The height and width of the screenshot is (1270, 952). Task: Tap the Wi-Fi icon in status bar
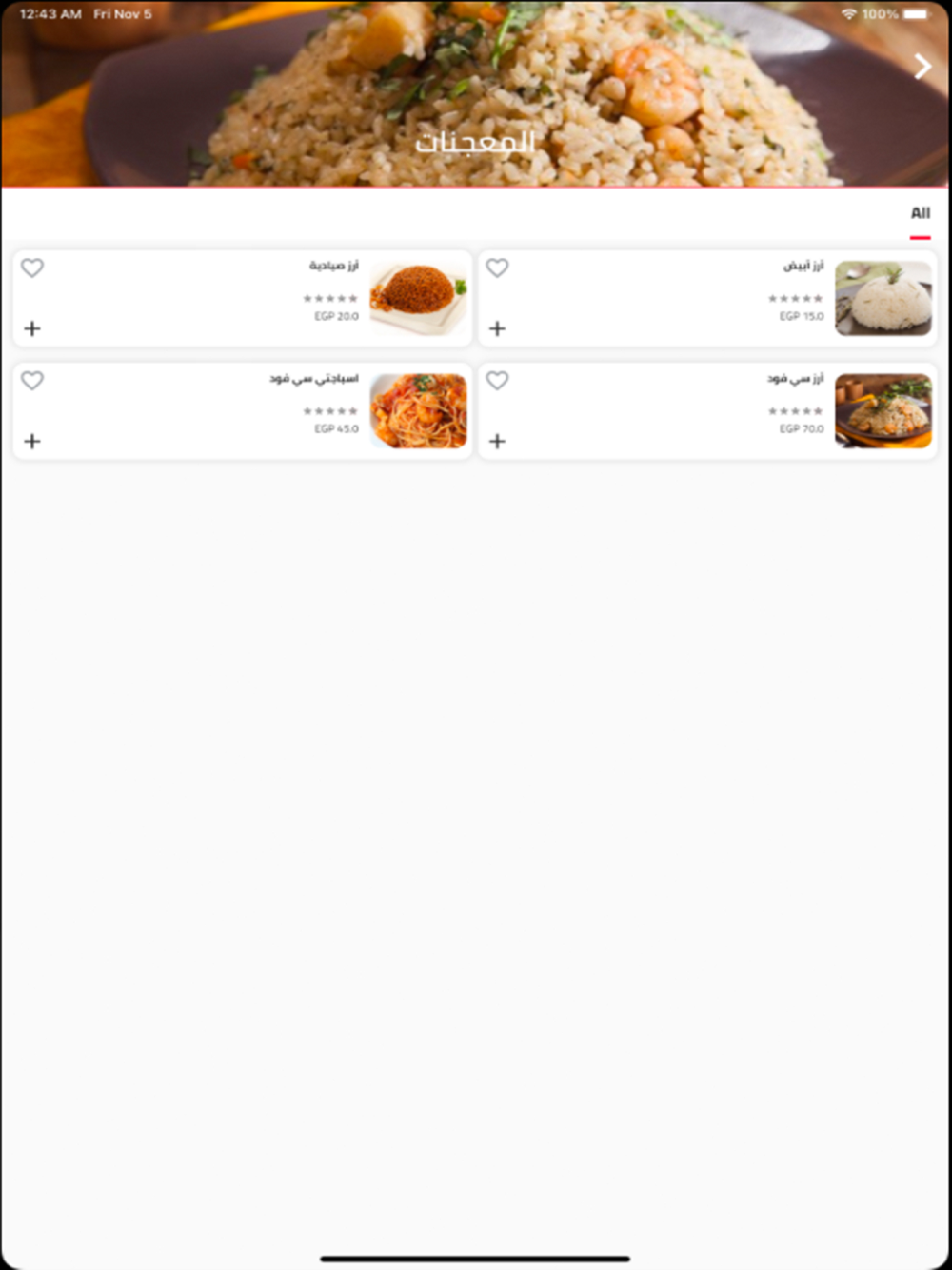(x=848, y=14)
